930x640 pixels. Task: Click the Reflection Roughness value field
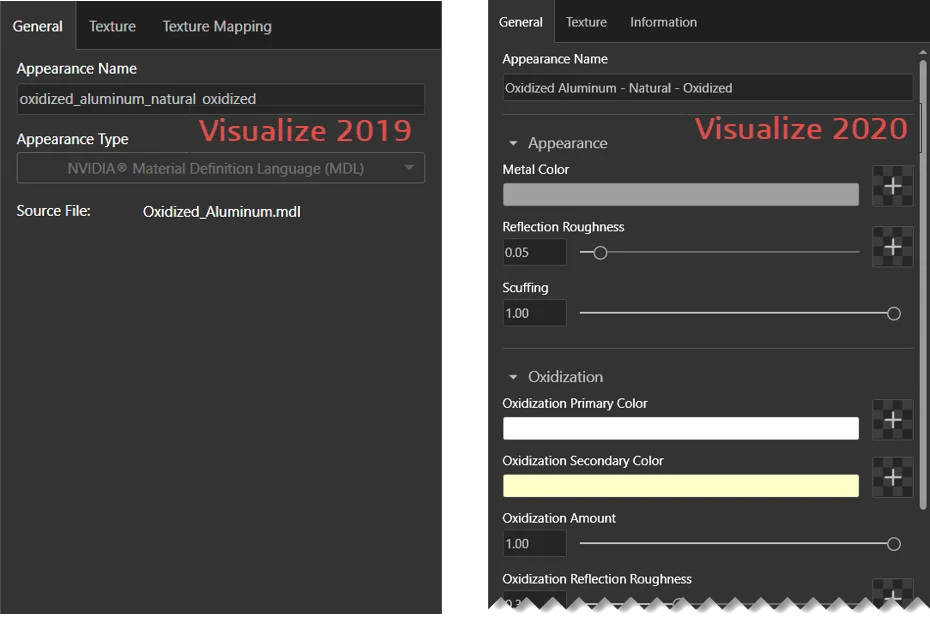(x=534, y=253)
